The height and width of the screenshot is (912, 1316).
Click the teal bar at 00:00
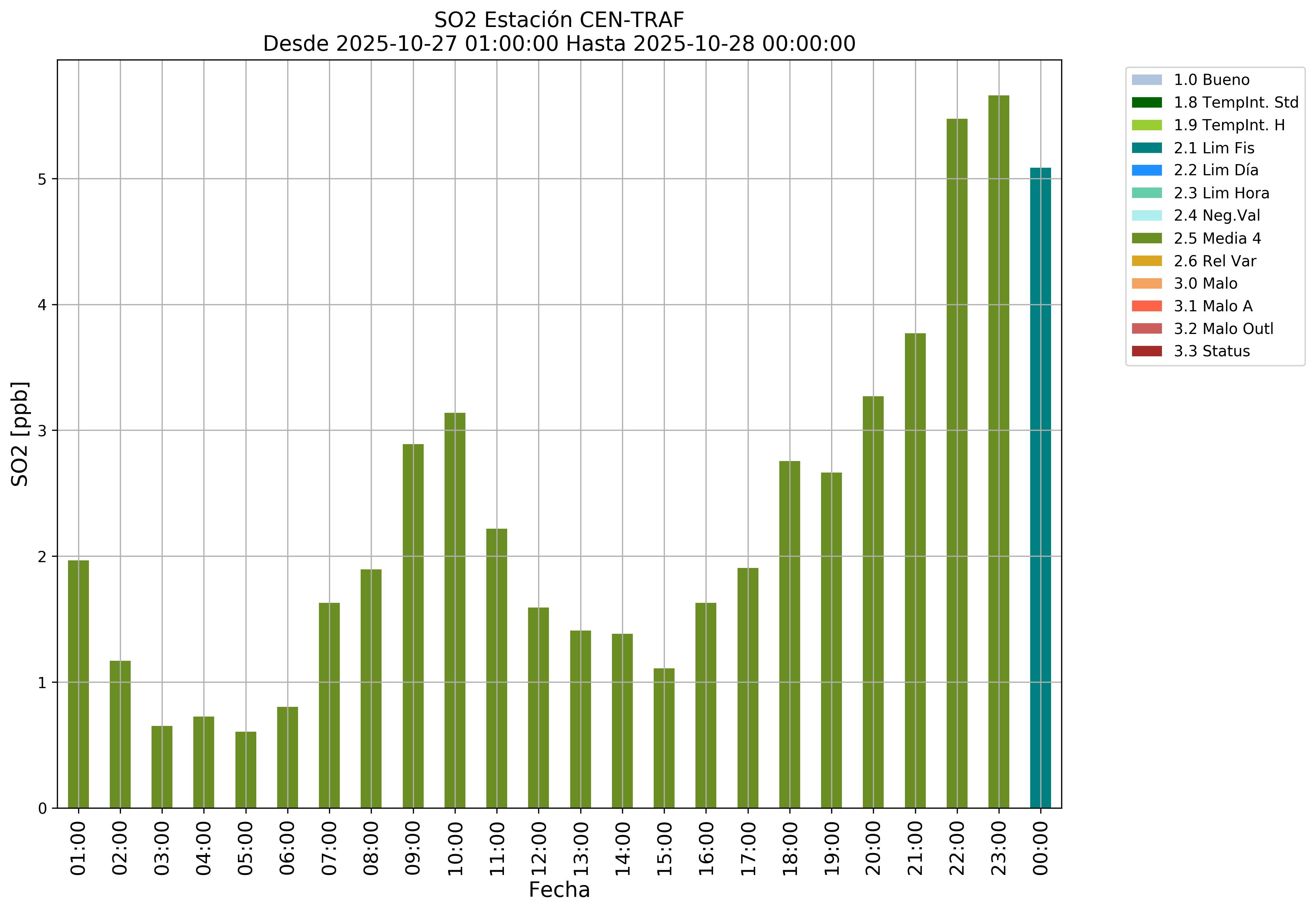tap(1040, 487)
